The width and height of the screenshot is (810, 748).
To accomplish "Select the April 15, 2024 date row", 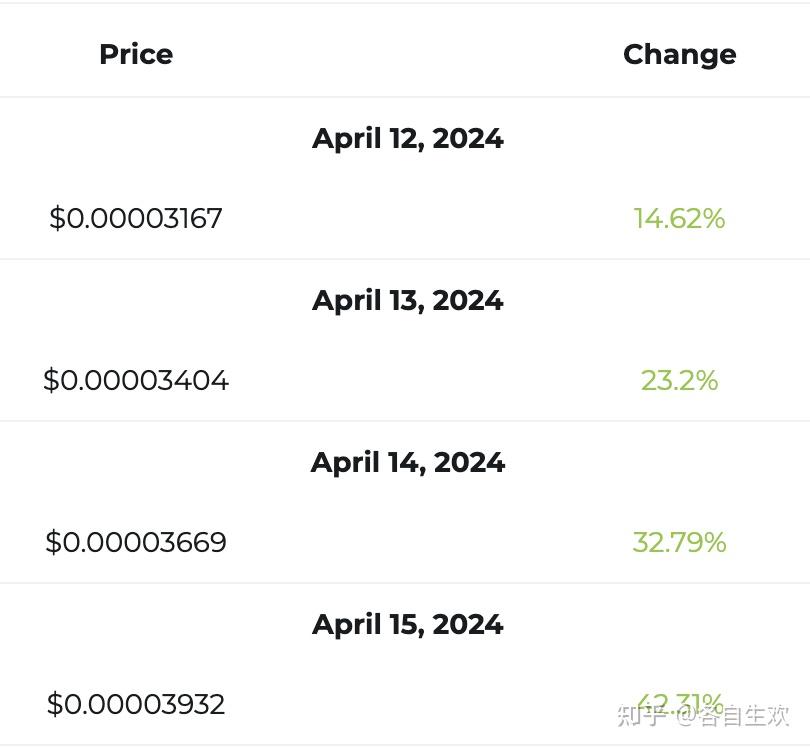I will pyautogui.click(x=407, y=624).
